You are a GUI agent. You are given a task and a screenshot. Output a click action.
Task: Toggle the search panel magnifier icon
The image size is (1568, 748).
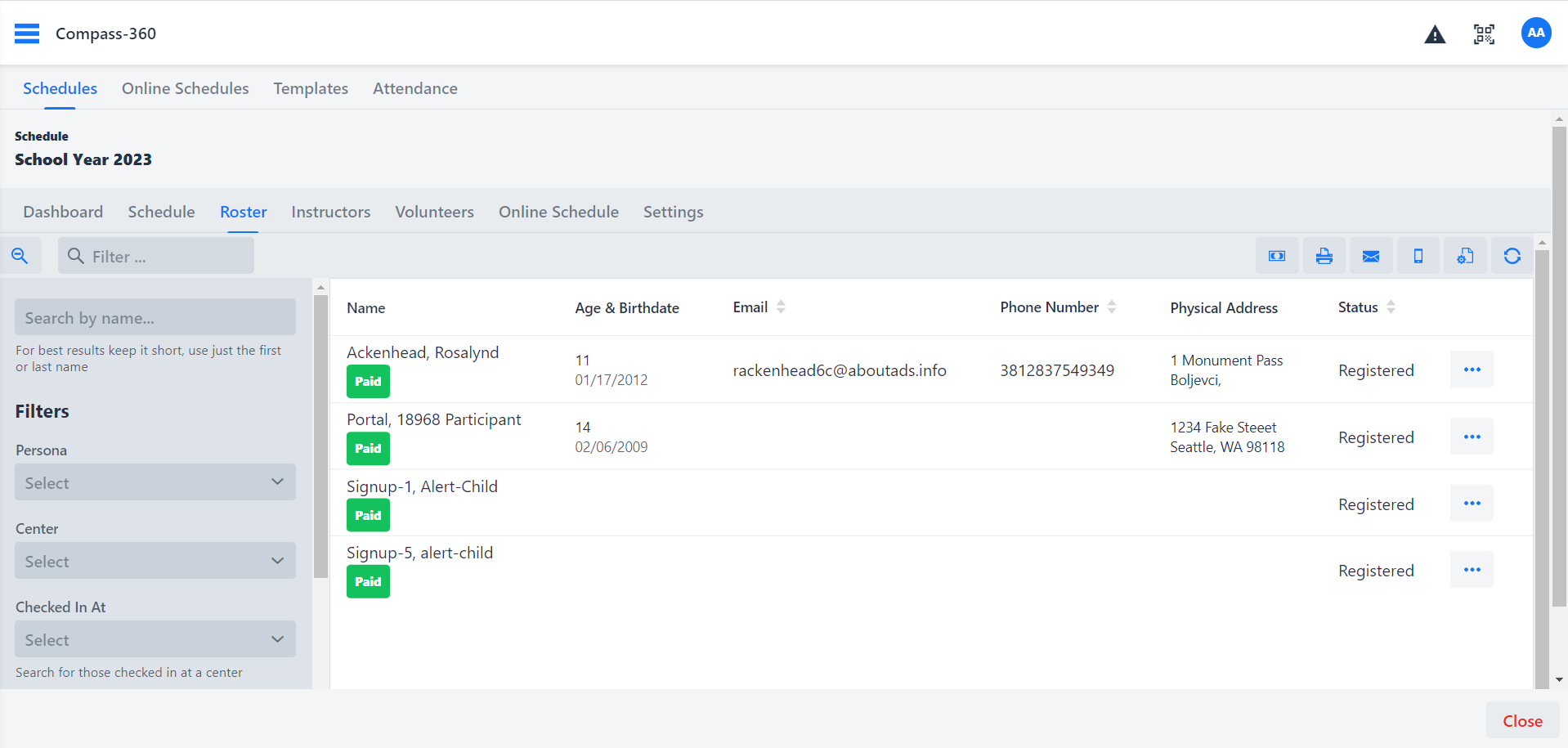coord(20,257)
